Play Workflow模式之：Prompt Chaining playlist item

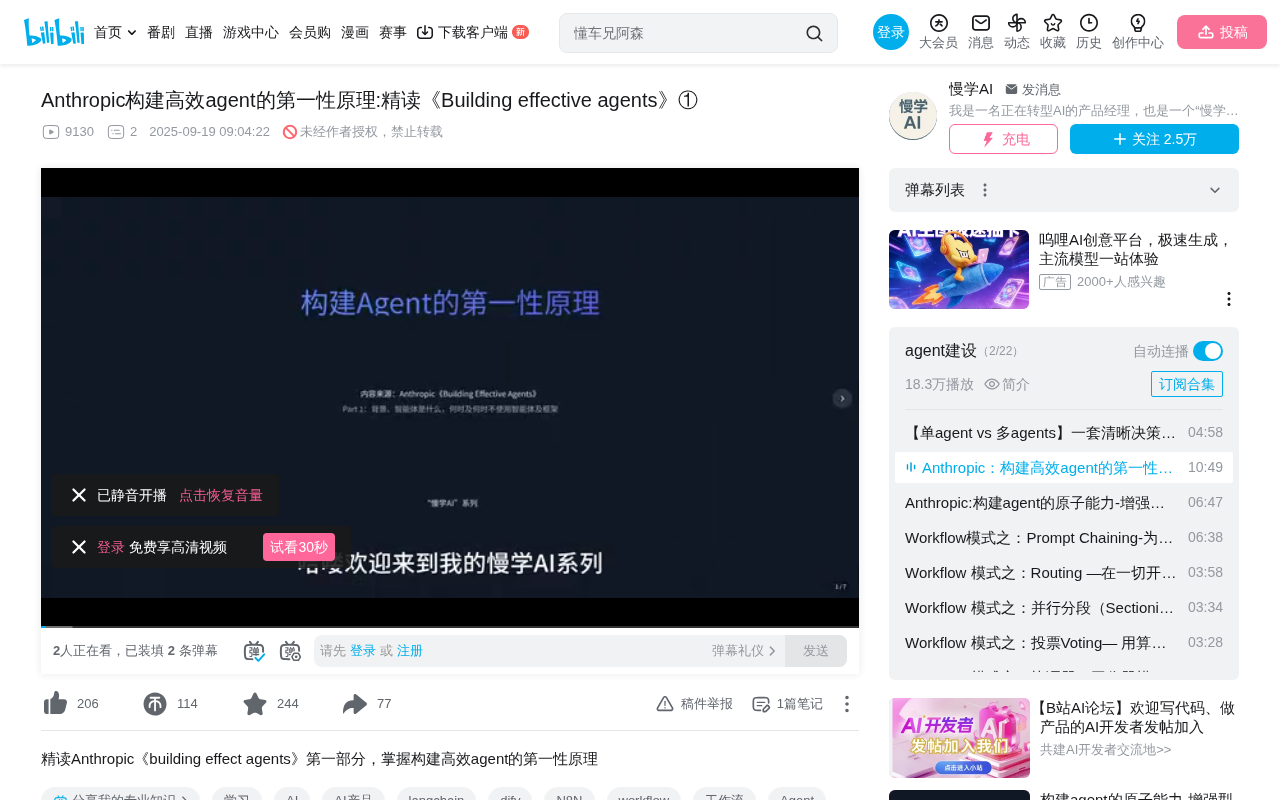pos(1064,538)
